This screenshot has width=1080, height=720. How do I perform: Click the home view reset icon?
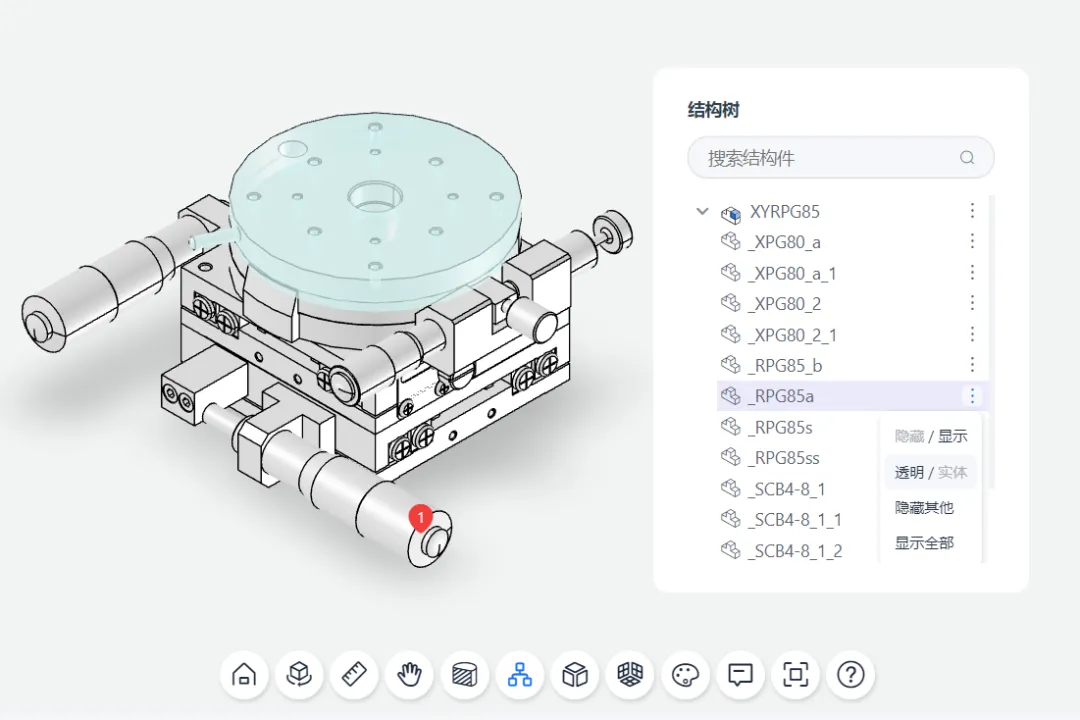pos(243,675)
